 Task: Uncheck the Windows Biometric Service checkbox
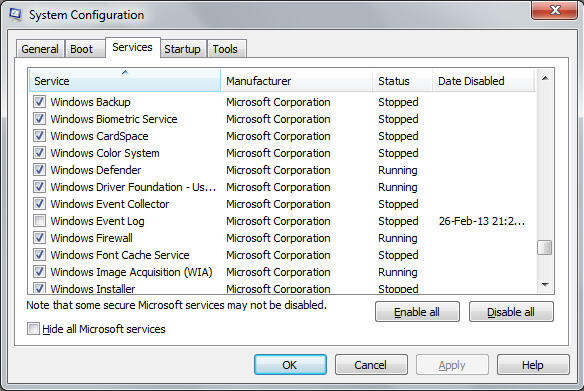point(39,119)
